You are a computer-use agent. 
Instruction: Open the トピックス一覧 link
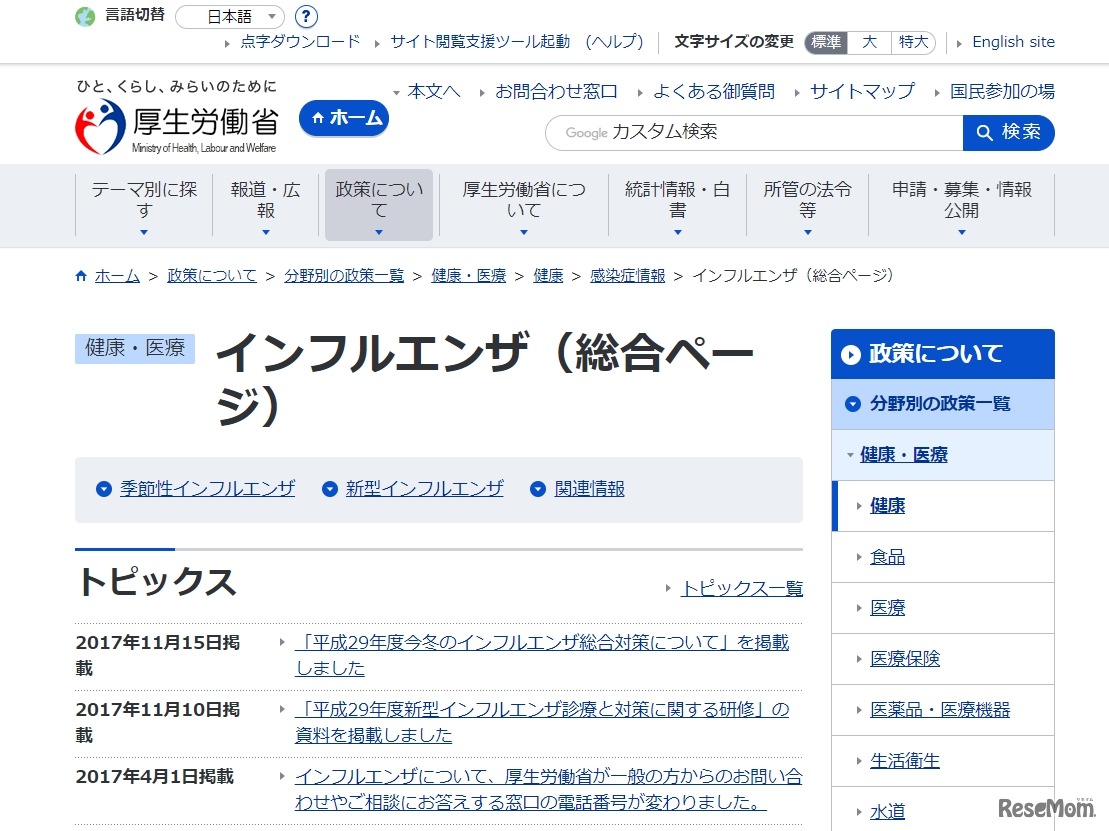coord(741,588)
